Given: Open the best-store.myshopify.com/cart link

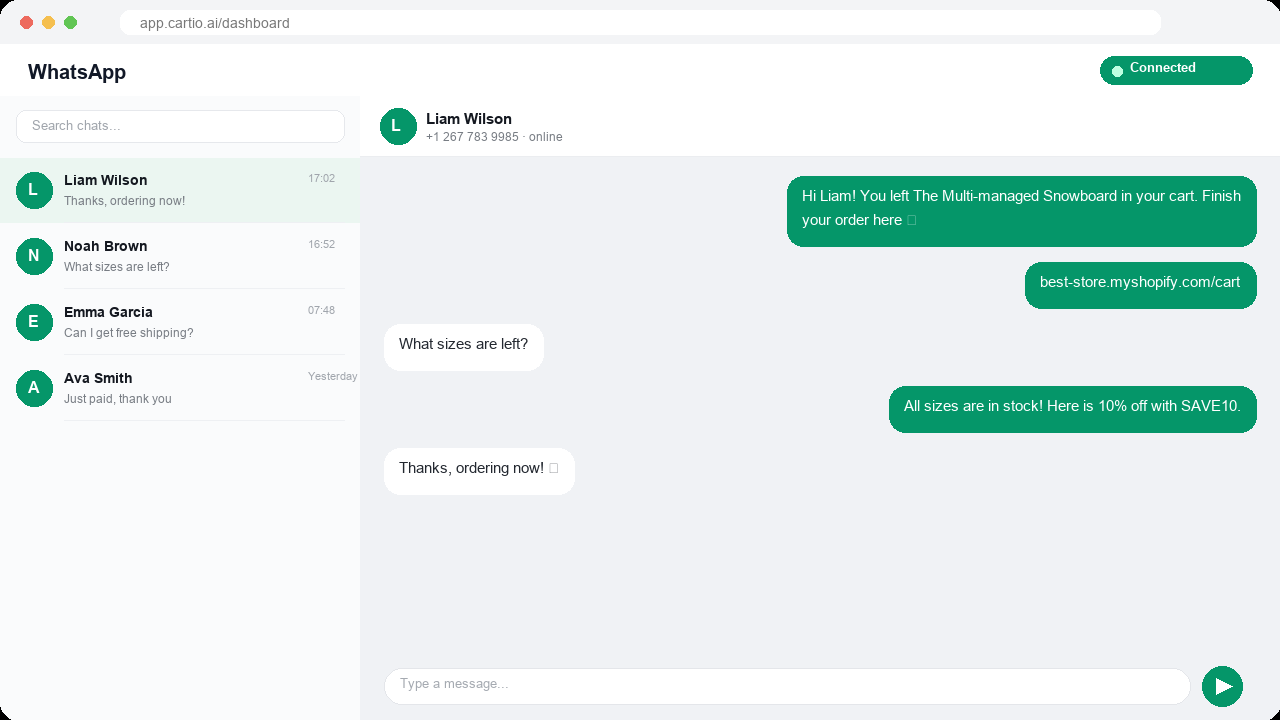Looking at the screenshot, I should coord(1140,282).
